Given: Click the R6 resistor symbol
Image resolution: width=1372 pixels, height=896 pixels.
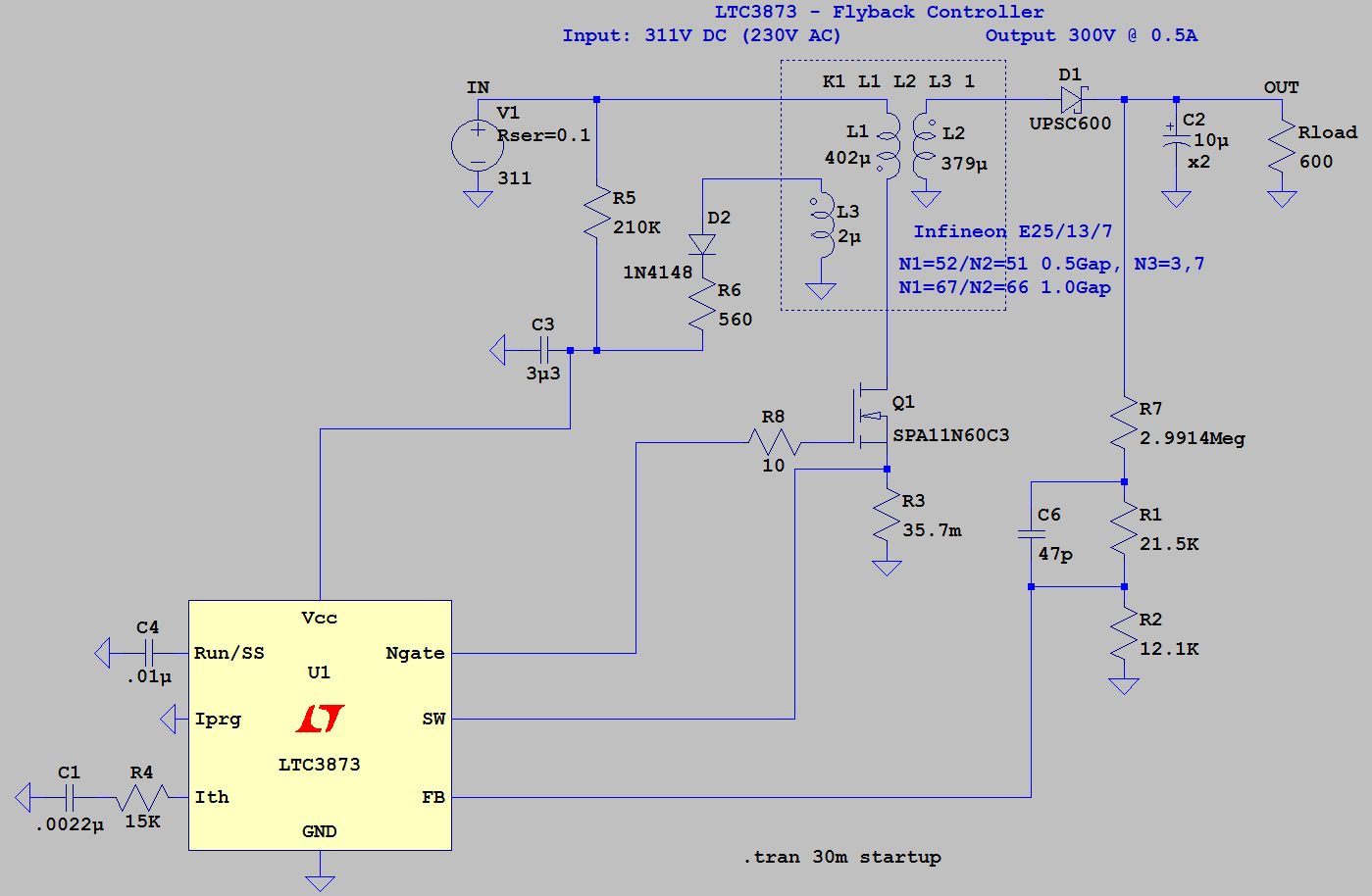Looking at the screenshot, I should 702,304.
